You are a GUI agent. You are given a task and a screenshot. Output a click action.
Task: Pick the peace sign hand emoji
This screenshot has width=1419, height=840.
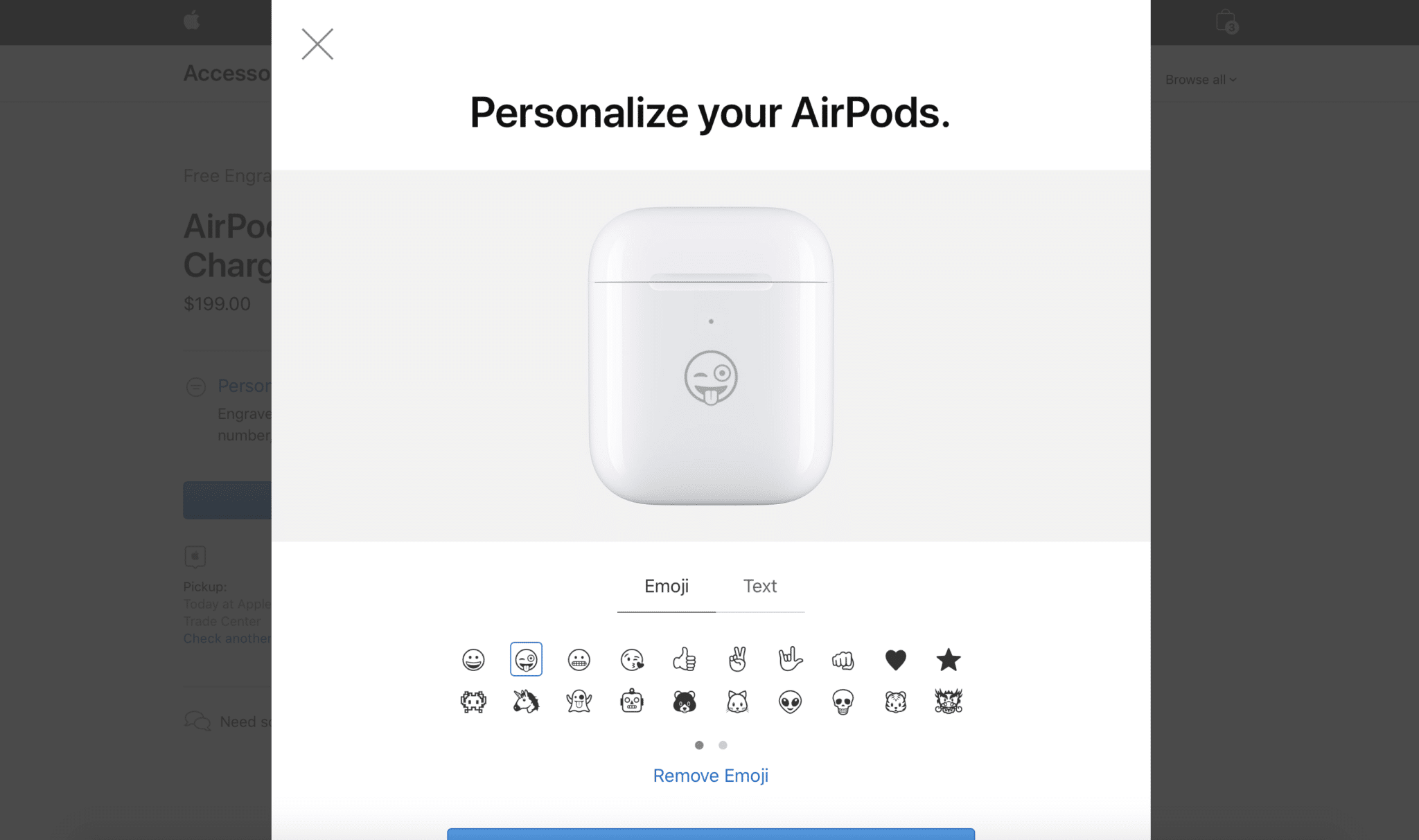[x=737, y=659]
